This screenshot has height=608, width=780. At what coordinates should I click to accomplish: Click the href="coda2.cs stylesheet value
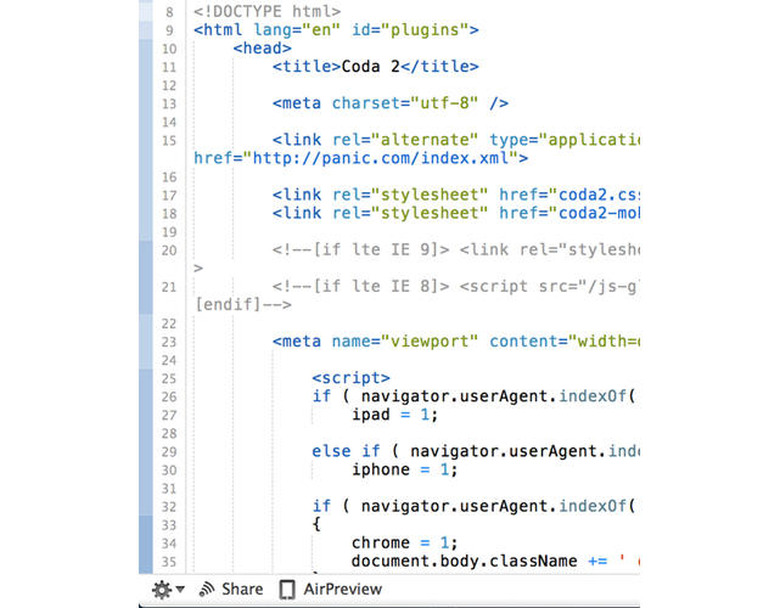click(x=570, y=195)
